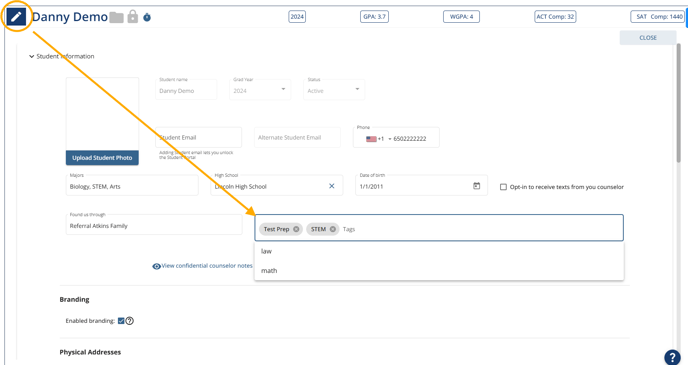The width and height of the screenshot is (688, 365).
Task: Click the GPA: 3.7 badge
Action: [x=374, y=17]
